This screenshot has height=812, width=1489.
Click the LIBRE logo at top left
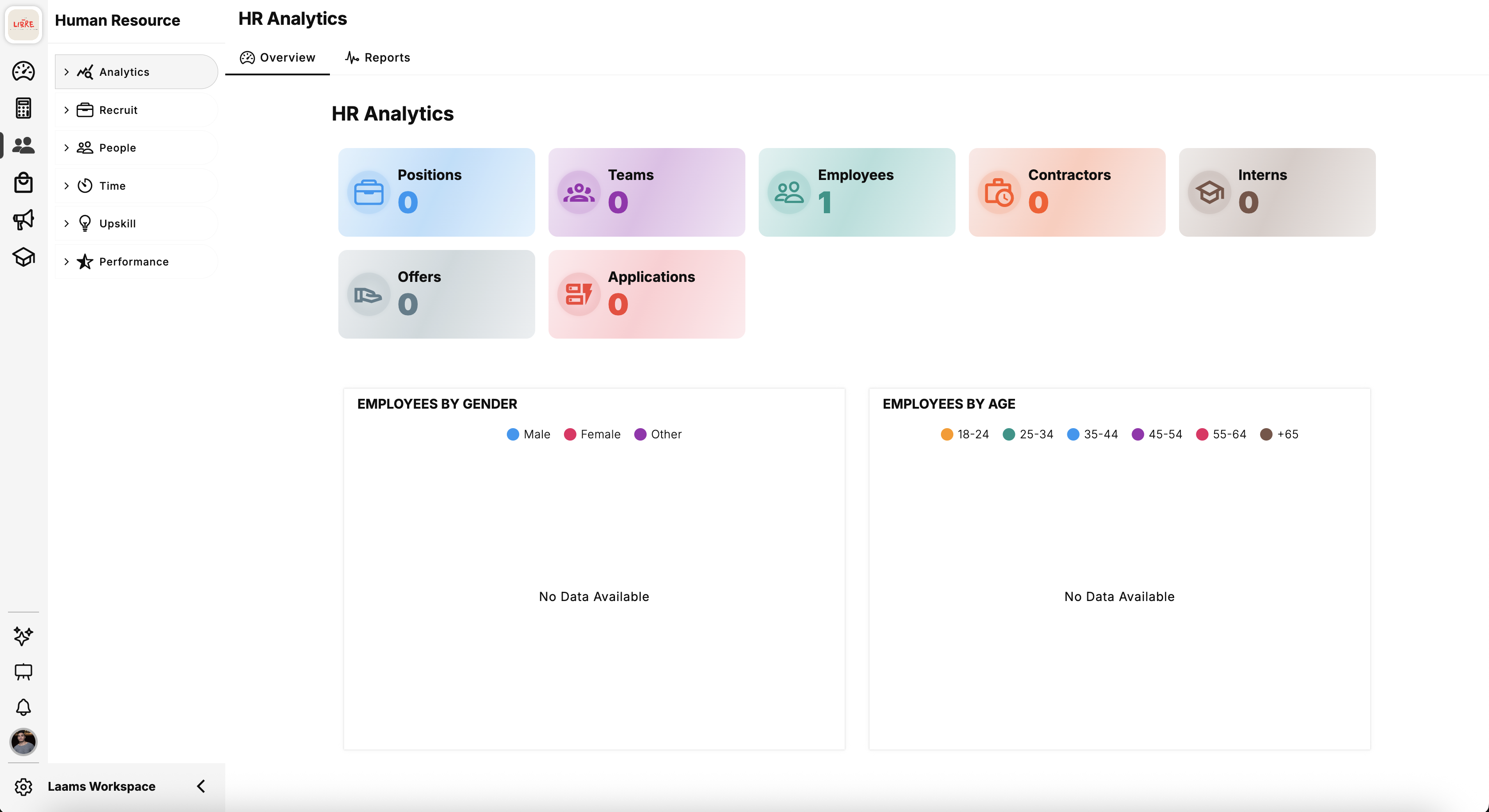[23, 24]
